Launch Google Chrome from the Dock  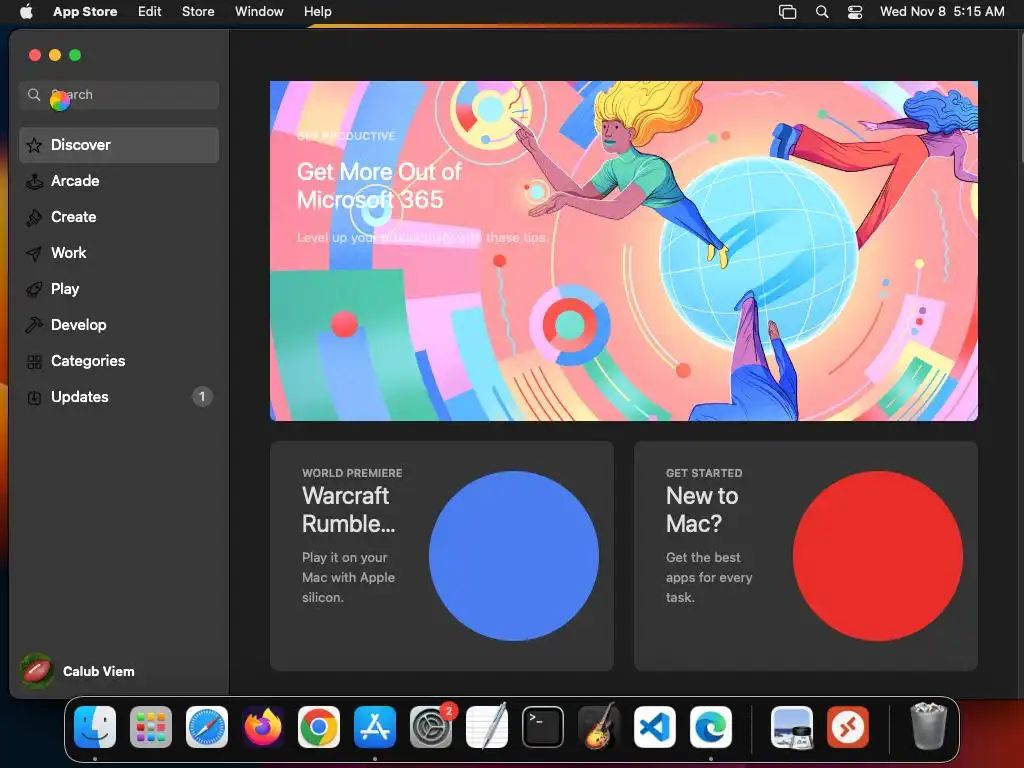tap(319, 727)
